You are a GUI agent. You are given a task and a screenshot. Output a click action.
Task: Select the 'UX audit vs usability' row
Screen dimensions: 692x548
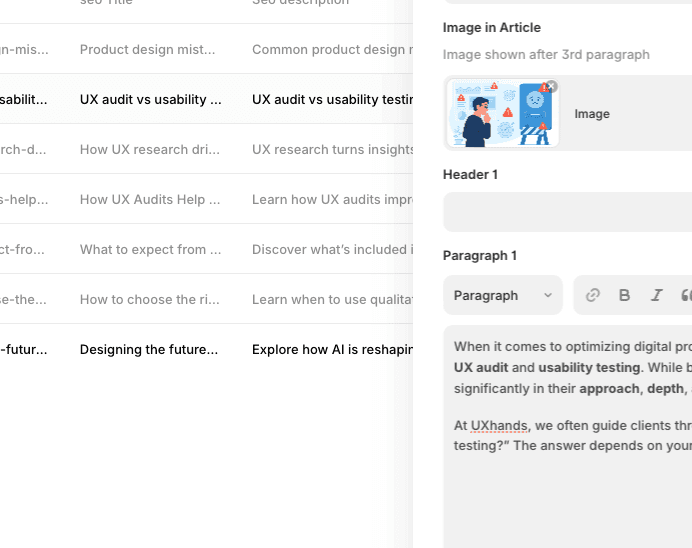pos(150,100)
